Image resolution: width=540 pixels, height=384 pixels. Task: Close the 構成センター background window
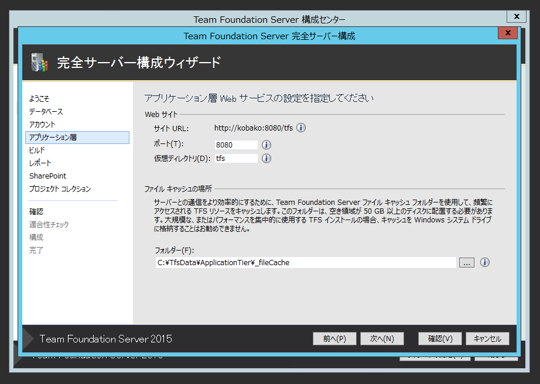[517, 16]
